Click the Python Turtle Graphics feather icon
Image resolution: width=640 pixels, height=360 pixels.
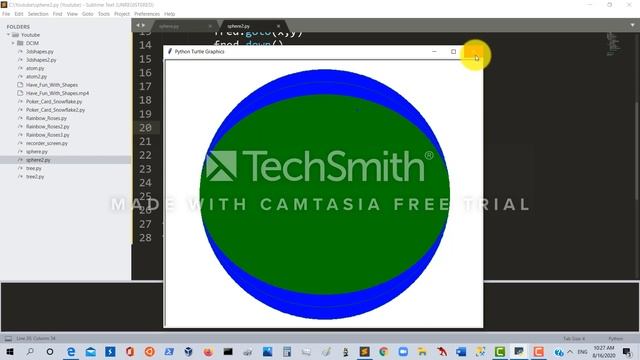[x=170, y=51]
